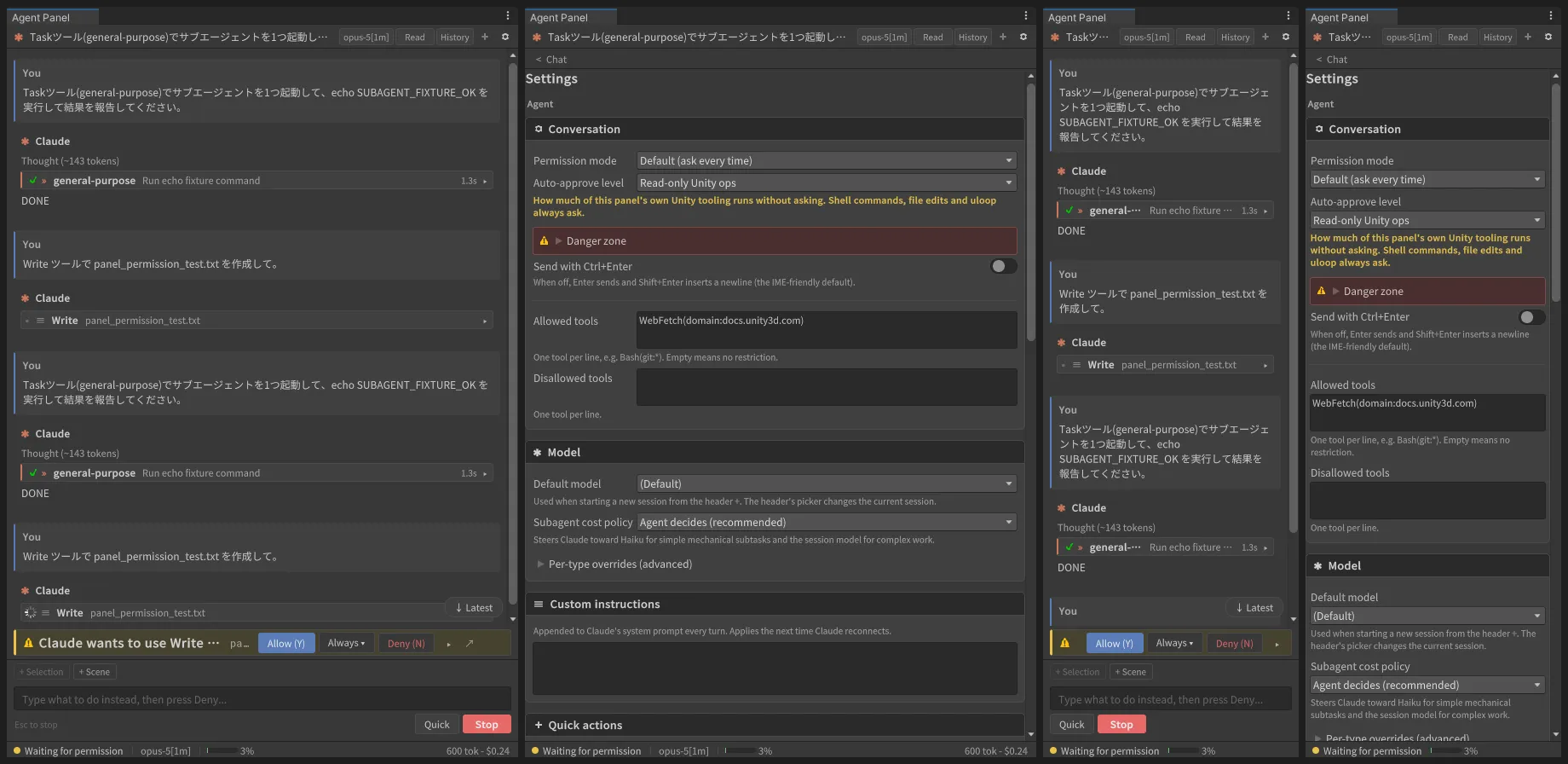Click + Scene chip in leftmost chat panel
This screenshot has height=764, width=1568.
(x=95, y=672)
